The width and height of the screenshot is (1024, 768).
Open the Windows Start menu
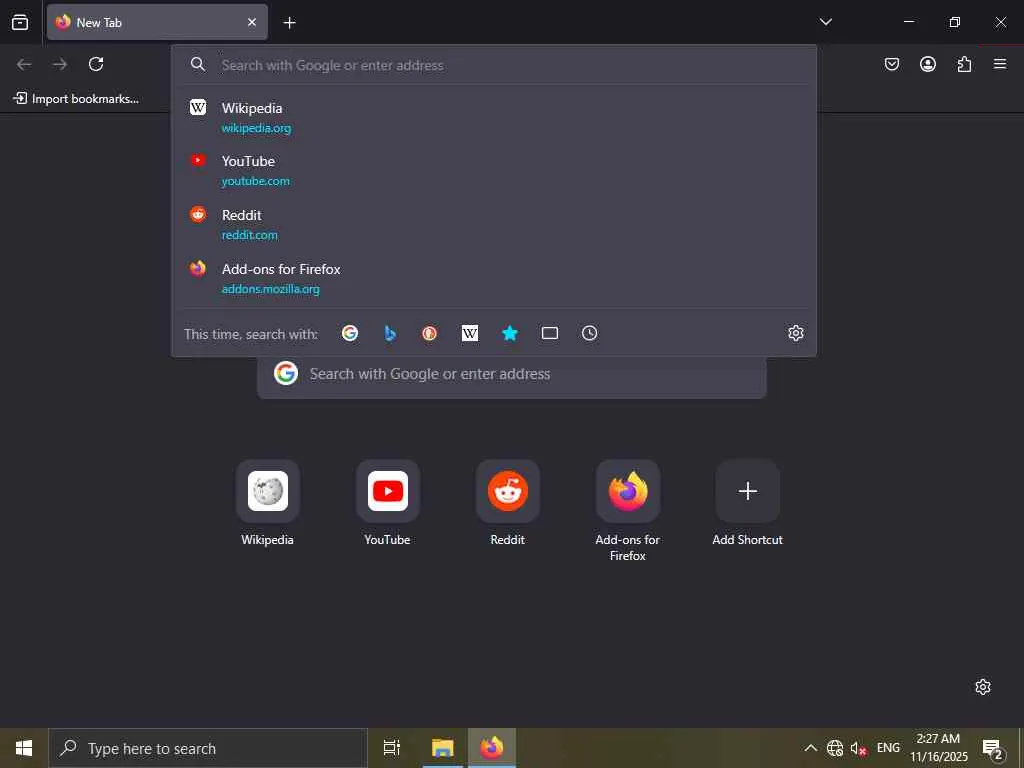[24, 748]
